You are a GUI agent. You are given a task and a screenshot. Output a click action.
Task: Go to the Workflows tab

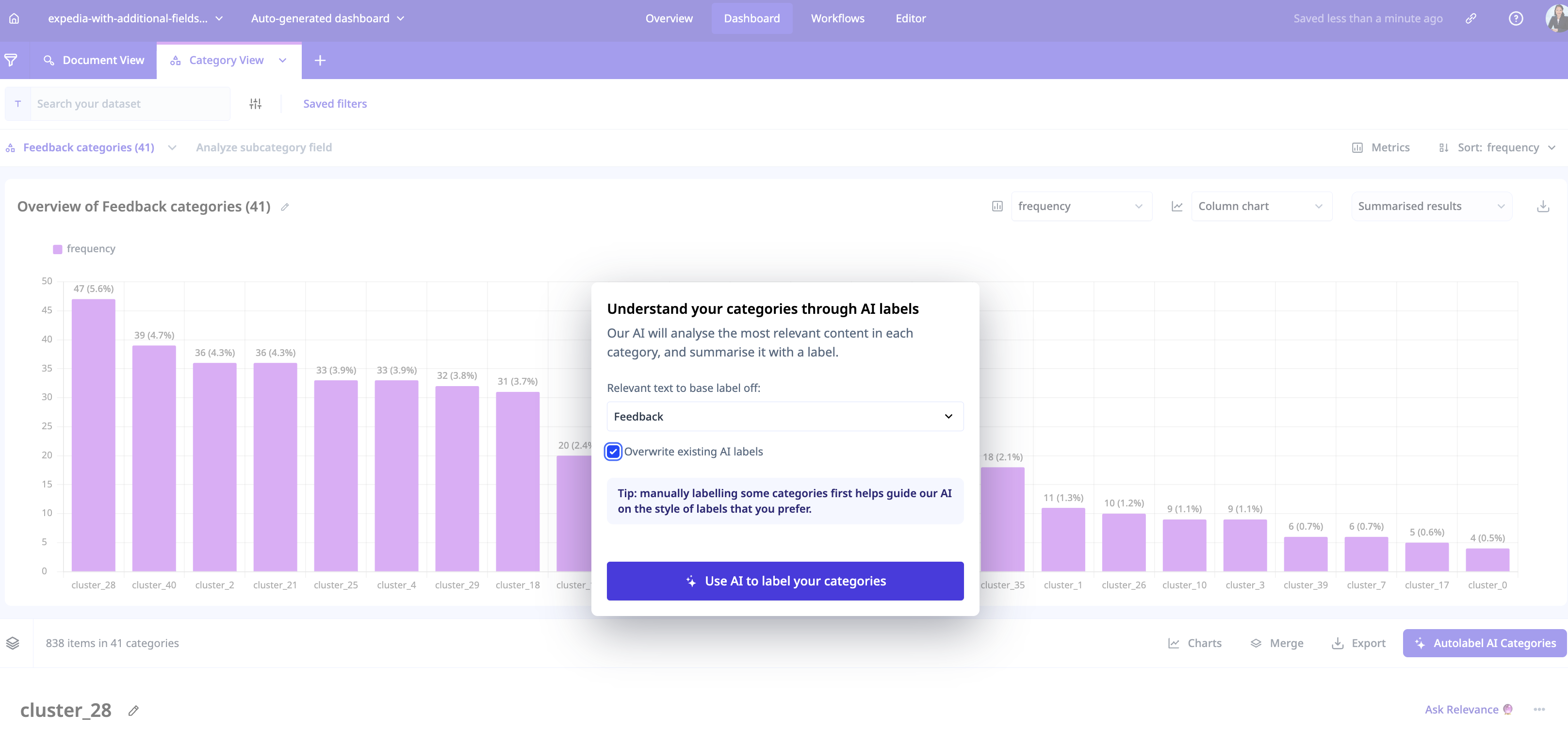(x=837, y=18)
